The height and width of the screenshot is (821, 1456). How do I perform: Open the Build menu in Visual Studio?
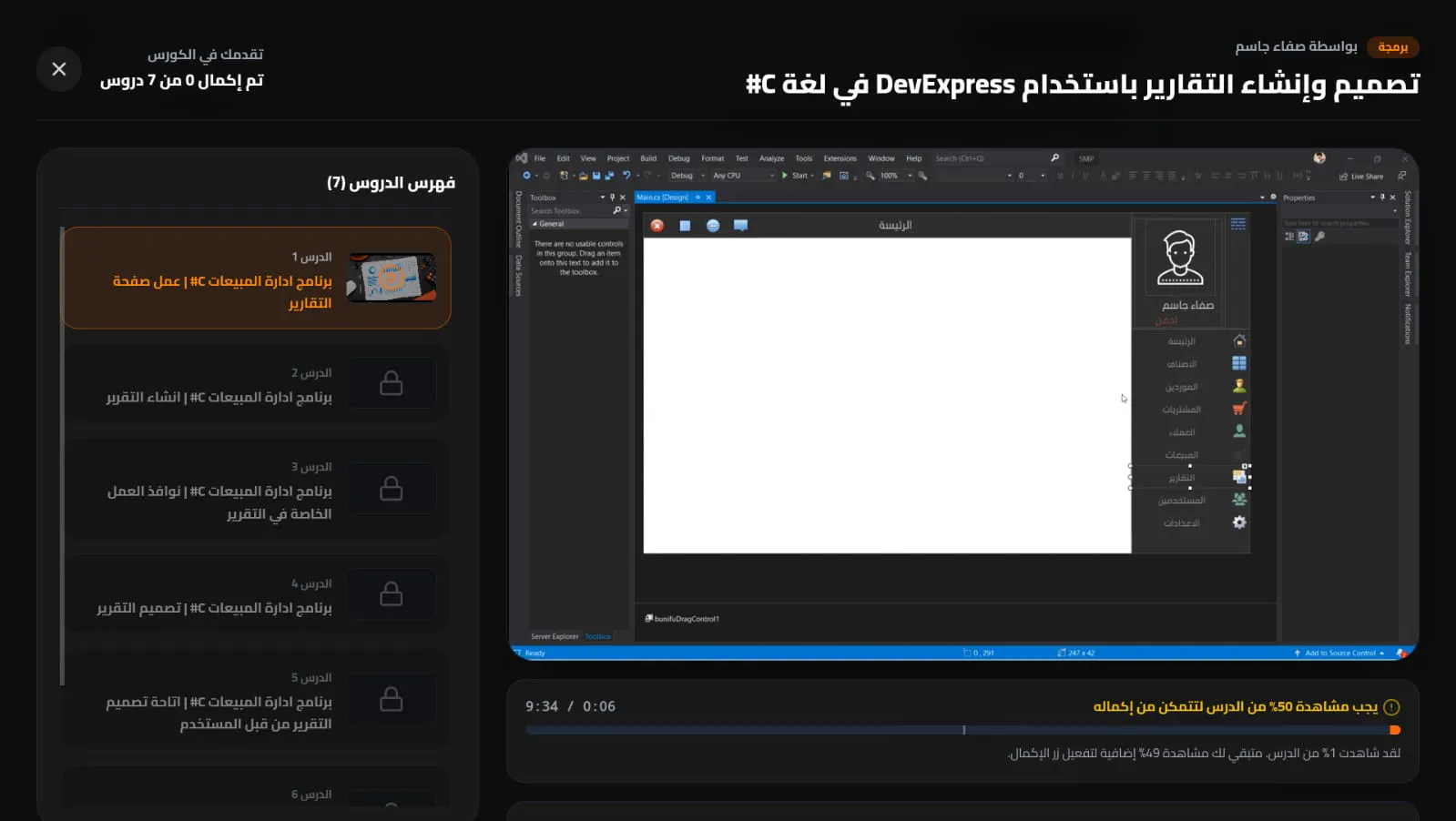[x=648, y=158]
